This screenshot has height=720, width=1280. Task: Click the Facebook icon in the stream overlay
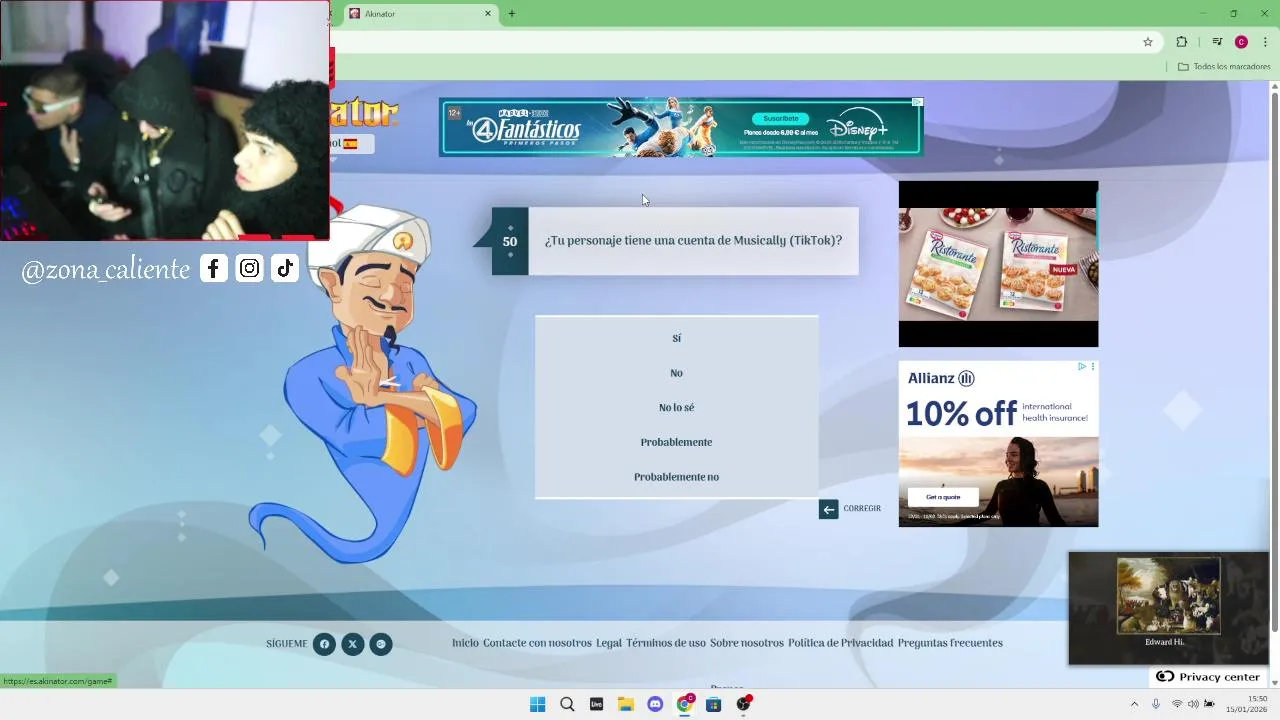click(x=214, y=268)
